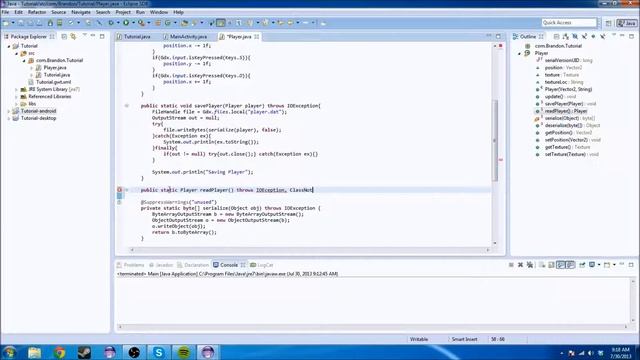
Task: Select Player.java in Package Explorer
Action: (55, 68)
